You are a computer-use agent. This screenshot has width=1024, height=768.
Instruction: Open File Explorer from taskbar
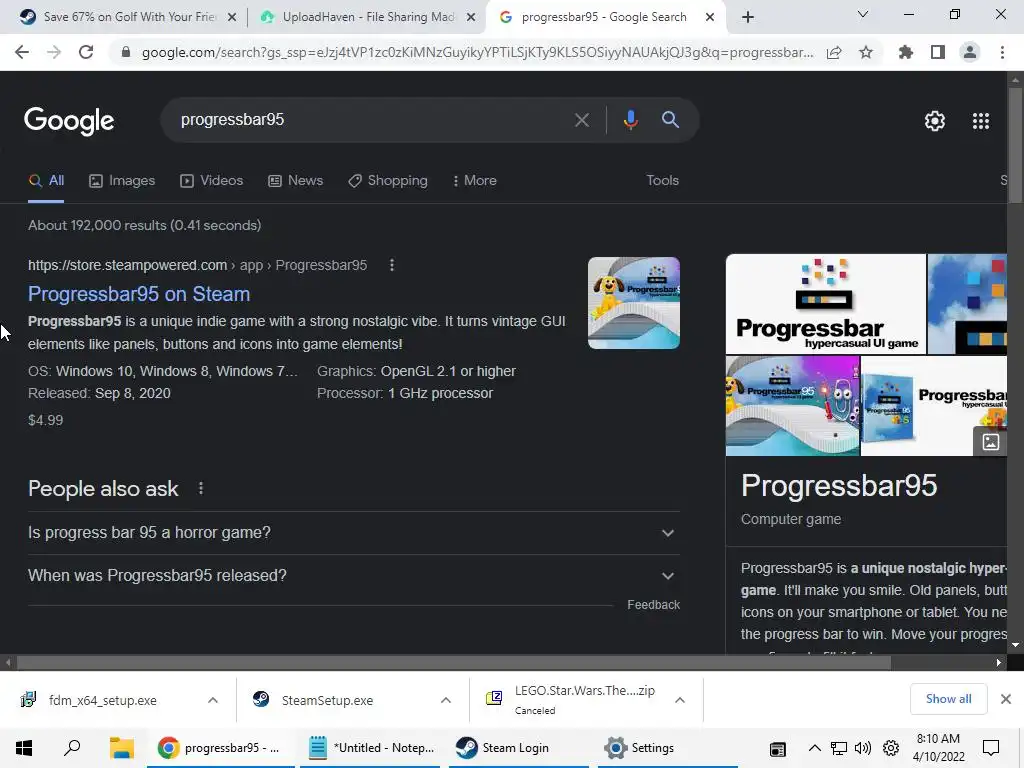click(121, 748)
